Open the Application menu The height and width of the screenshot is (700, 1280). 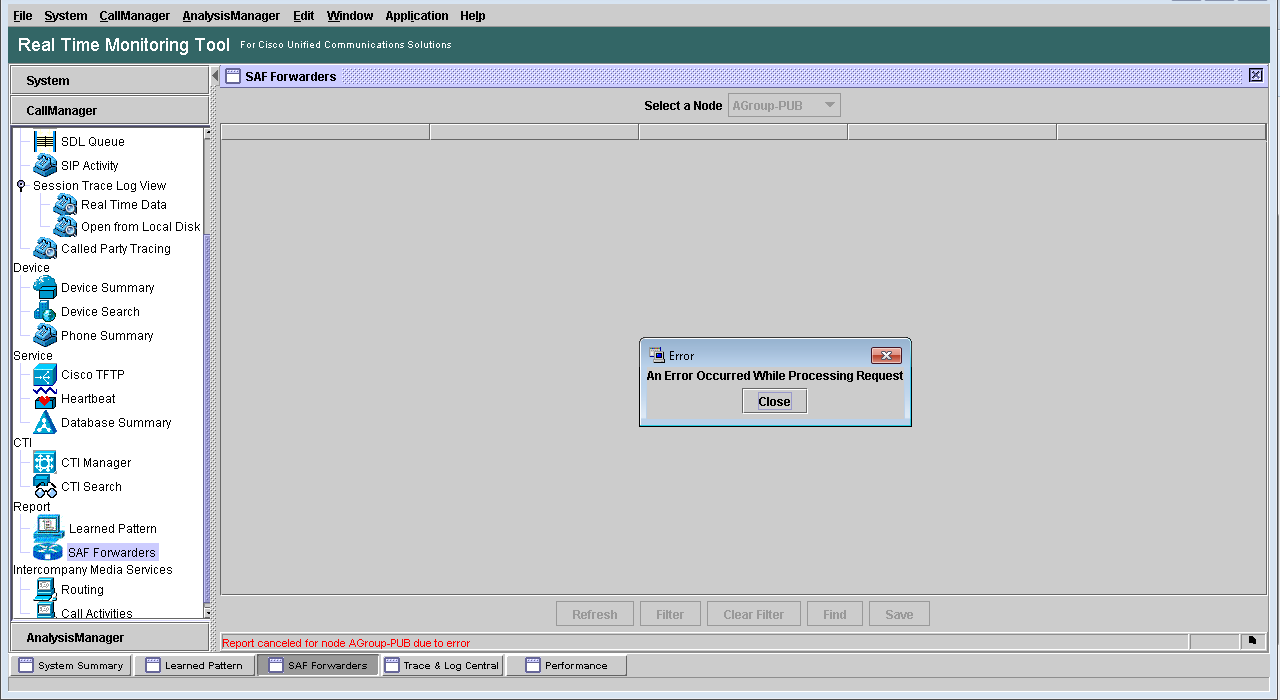(417, 15)
